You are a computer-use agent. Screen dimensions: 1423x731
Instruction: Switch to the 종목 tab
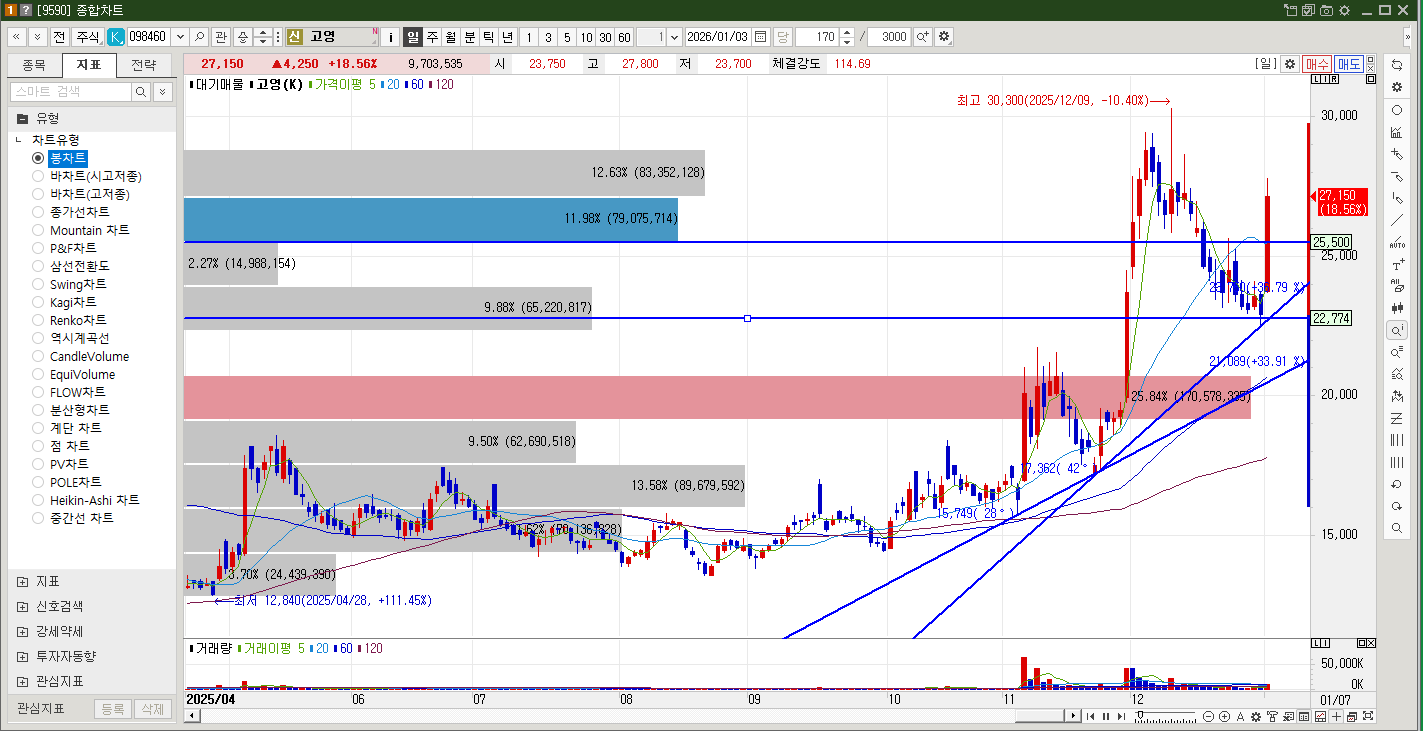[34, 66]
